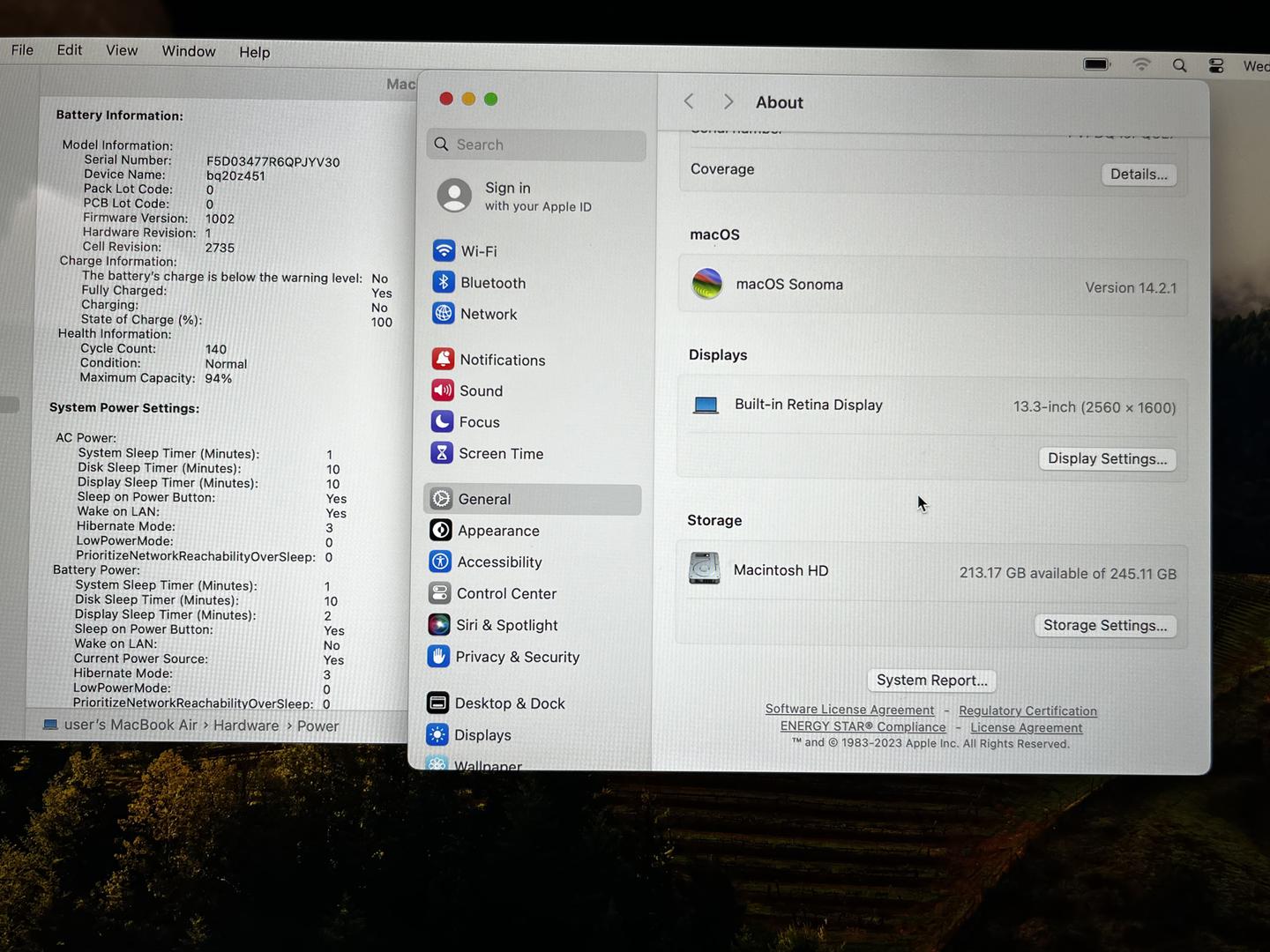Click the Macintosh HD drive icon
Screen dimensions: 1270x952
[x=705, y=569]
